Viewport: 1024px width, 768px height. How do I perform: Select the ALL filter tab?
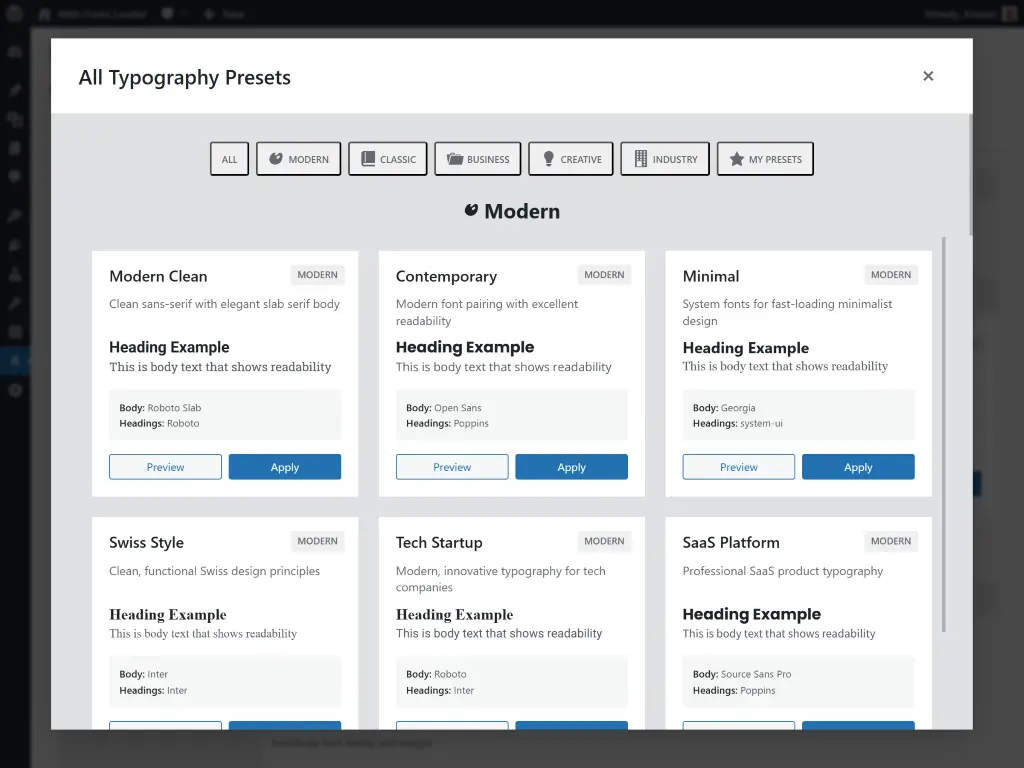point(229,158)
